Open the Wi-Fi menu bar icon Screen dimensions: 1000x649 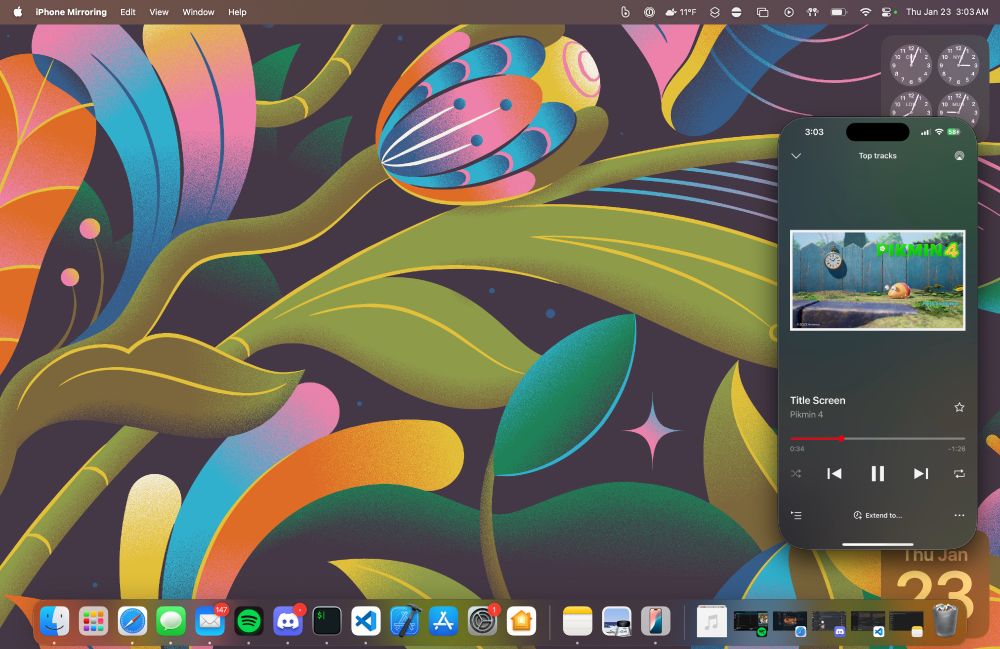(x=865, y=11)
